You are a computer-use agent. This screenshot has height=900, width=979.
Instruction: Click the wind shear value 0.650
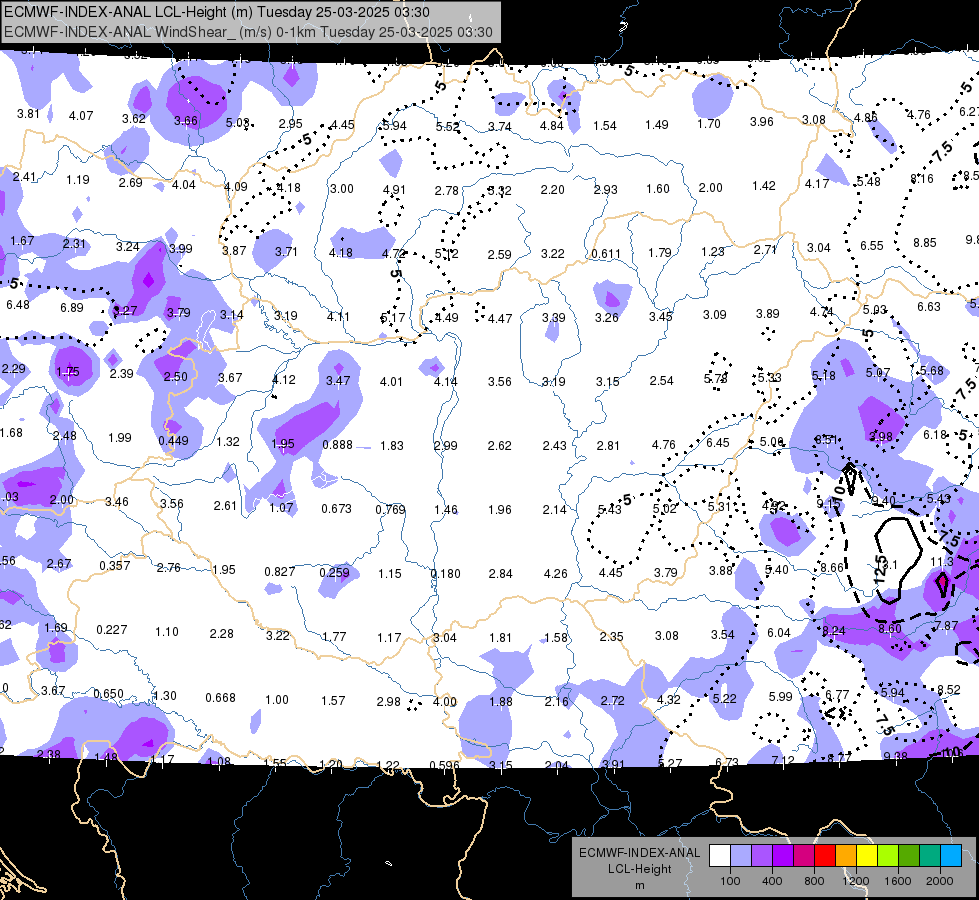(109, 693)
